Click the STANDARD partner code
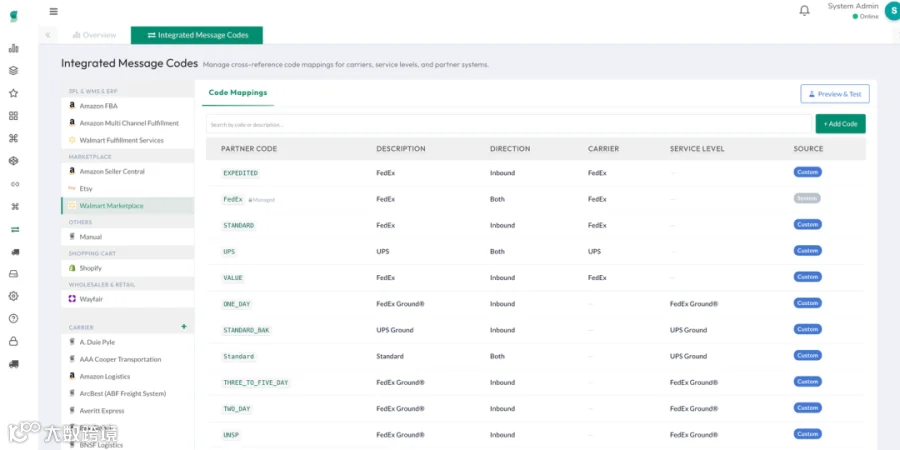The image size is (900, 450). tap(238, 226)
